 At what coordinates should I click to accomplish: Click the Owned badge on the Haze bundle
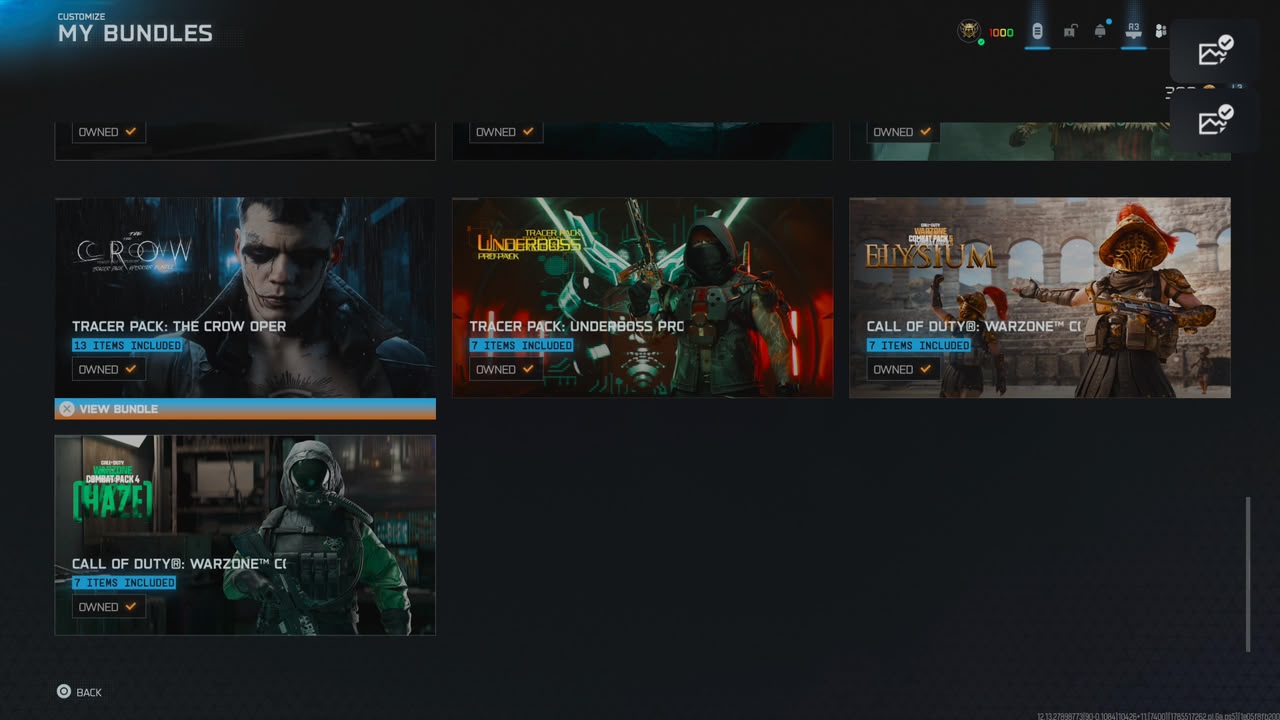108,607
